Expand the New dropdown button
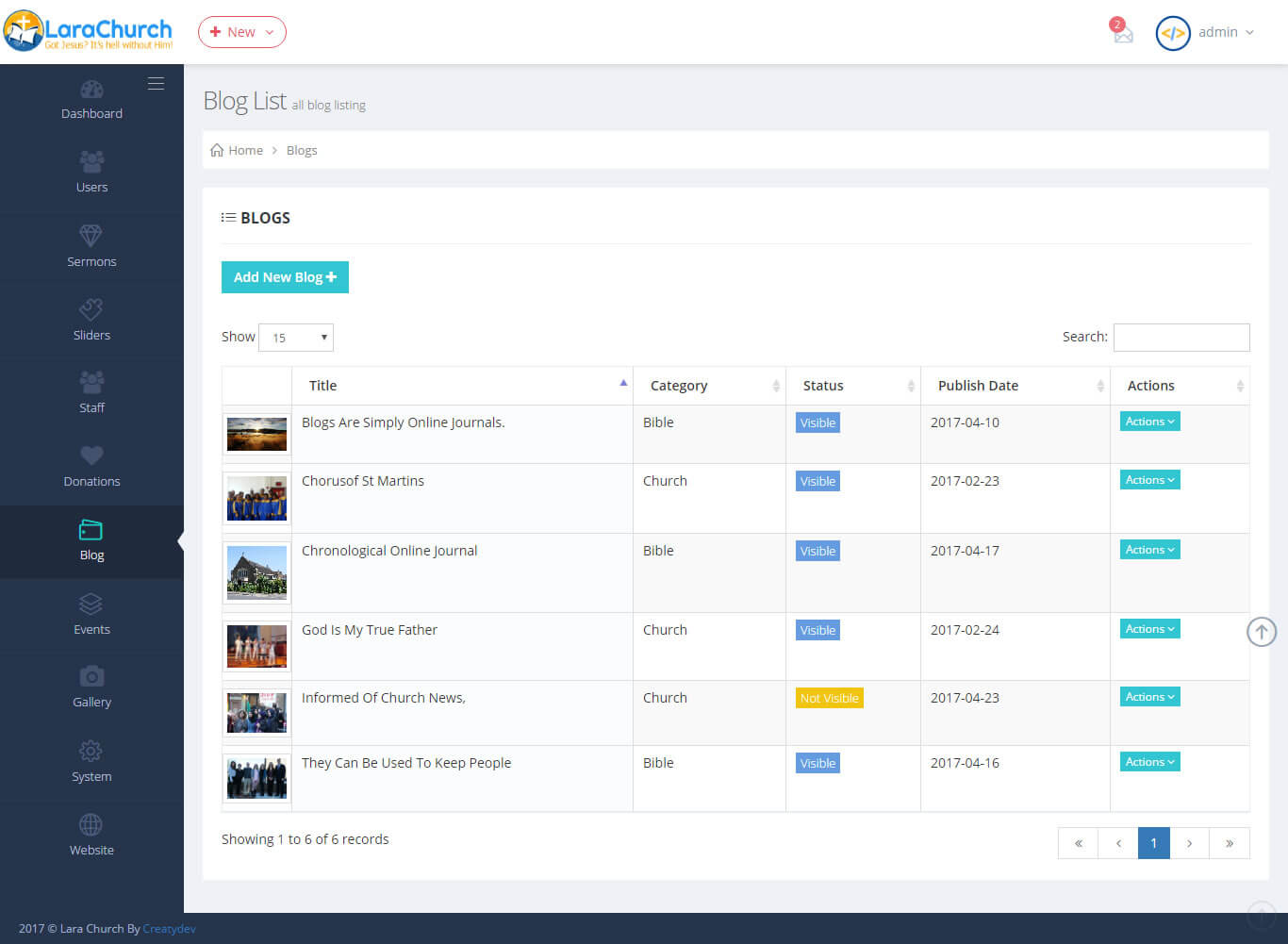The image size is (1288, 944). click(x=242, y=32)
